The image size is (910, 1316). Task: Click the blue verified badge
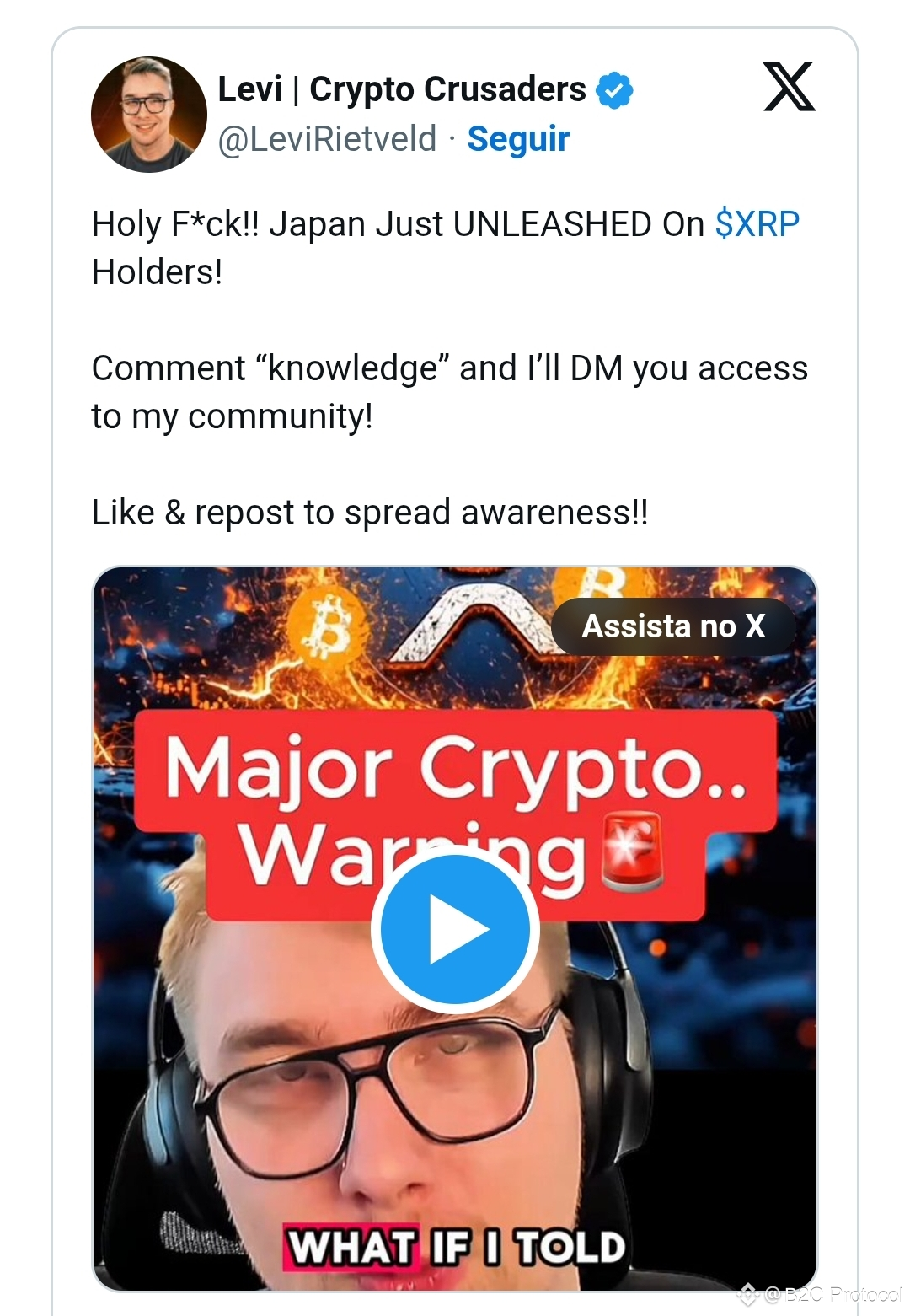[x=614, y=90]
